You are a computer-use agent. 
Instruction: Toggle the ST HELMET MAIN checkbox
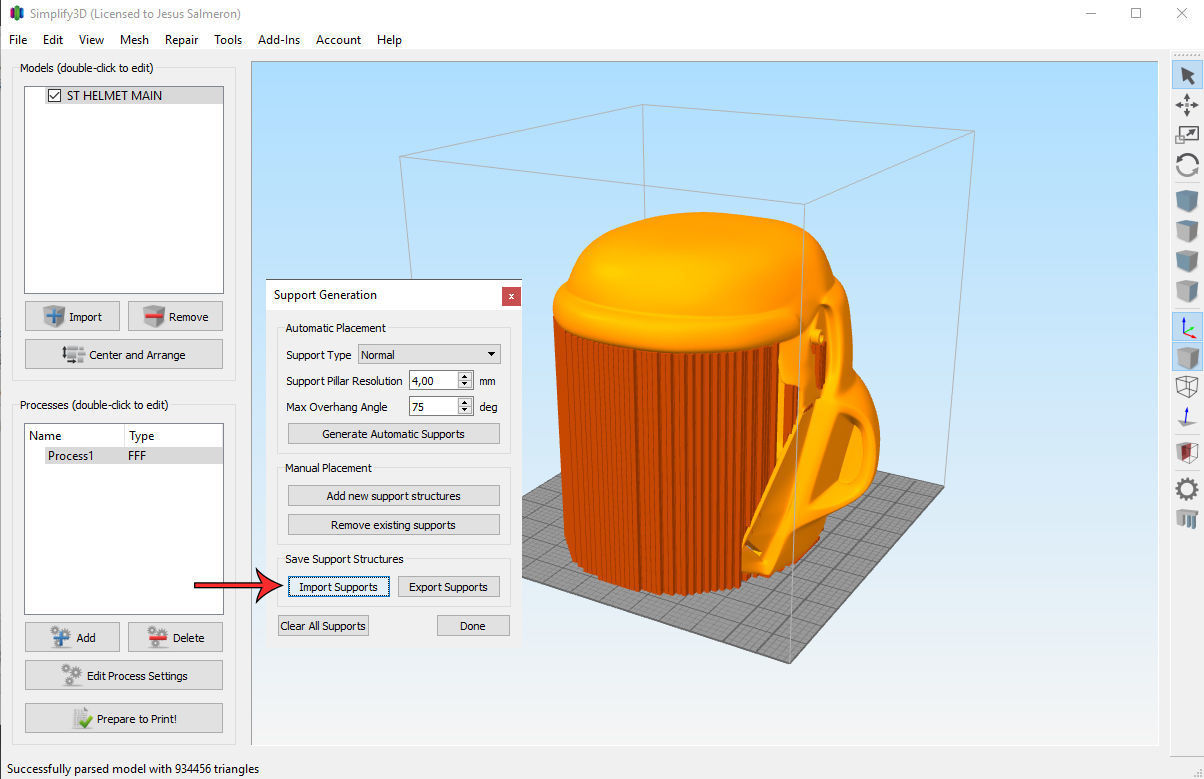[x=55, y=96]
